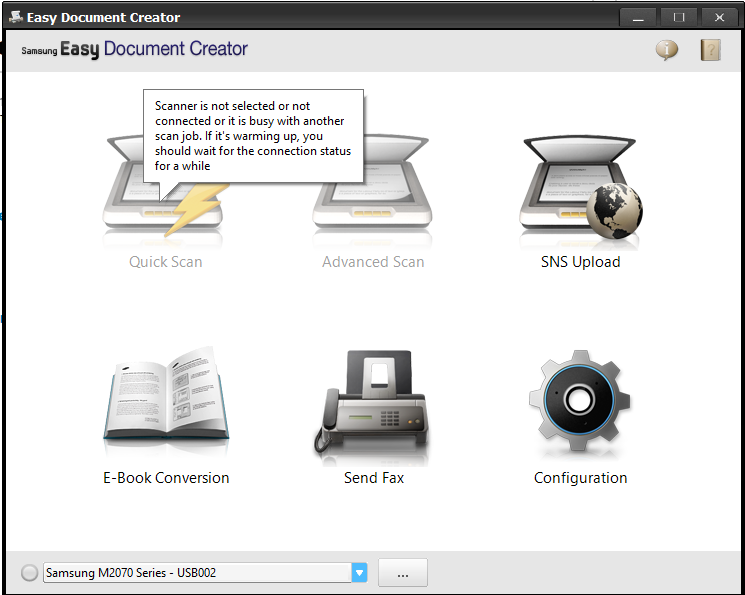The image size is (745, 595).
Task: Show program information speech-bubble icon
Action: tap(667, 49)
